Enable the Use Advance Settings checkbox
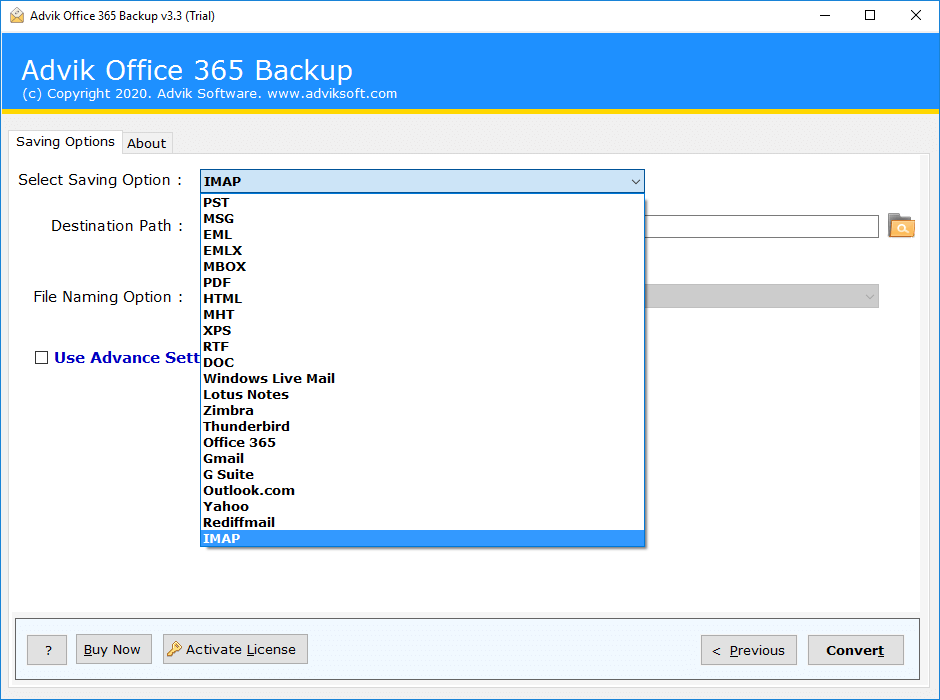 click(41, 358)
